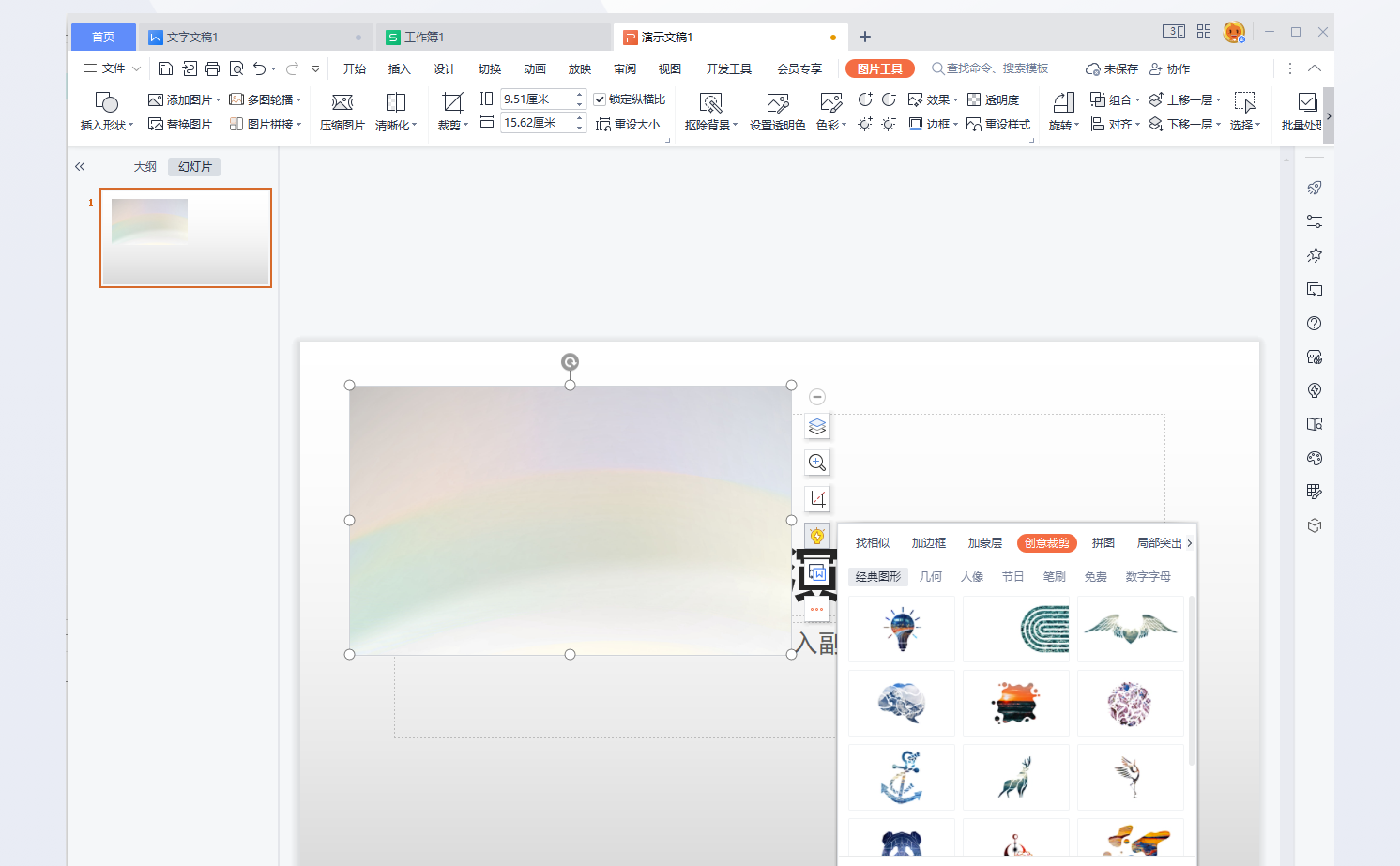Screen dimensions: 1400x866
Task: Click the transparency (透明度) control
Action: [994, 99]
